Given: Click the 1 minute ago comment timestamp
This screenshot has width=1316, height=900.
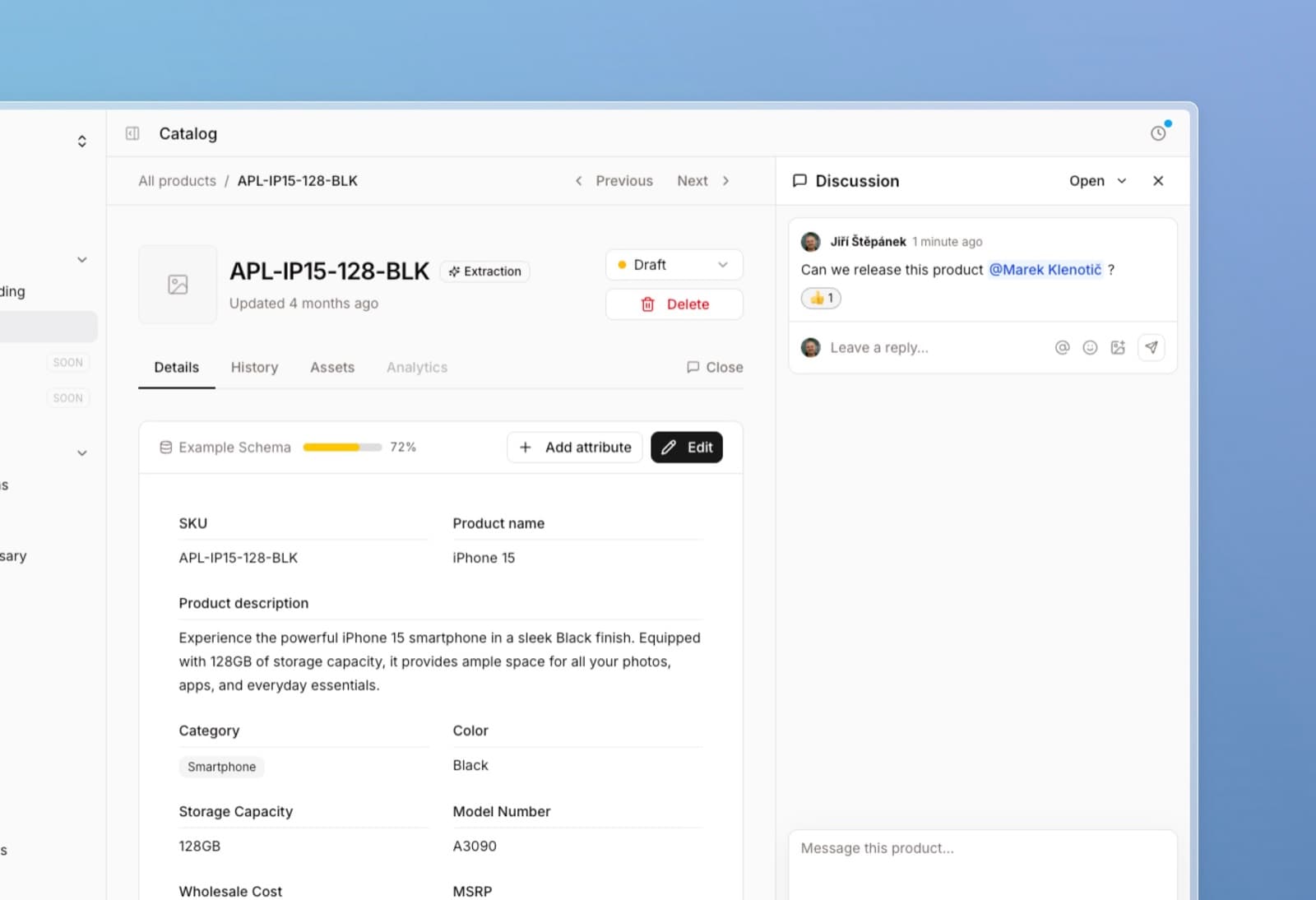Looking at the screenshot, I should point(948,242).
